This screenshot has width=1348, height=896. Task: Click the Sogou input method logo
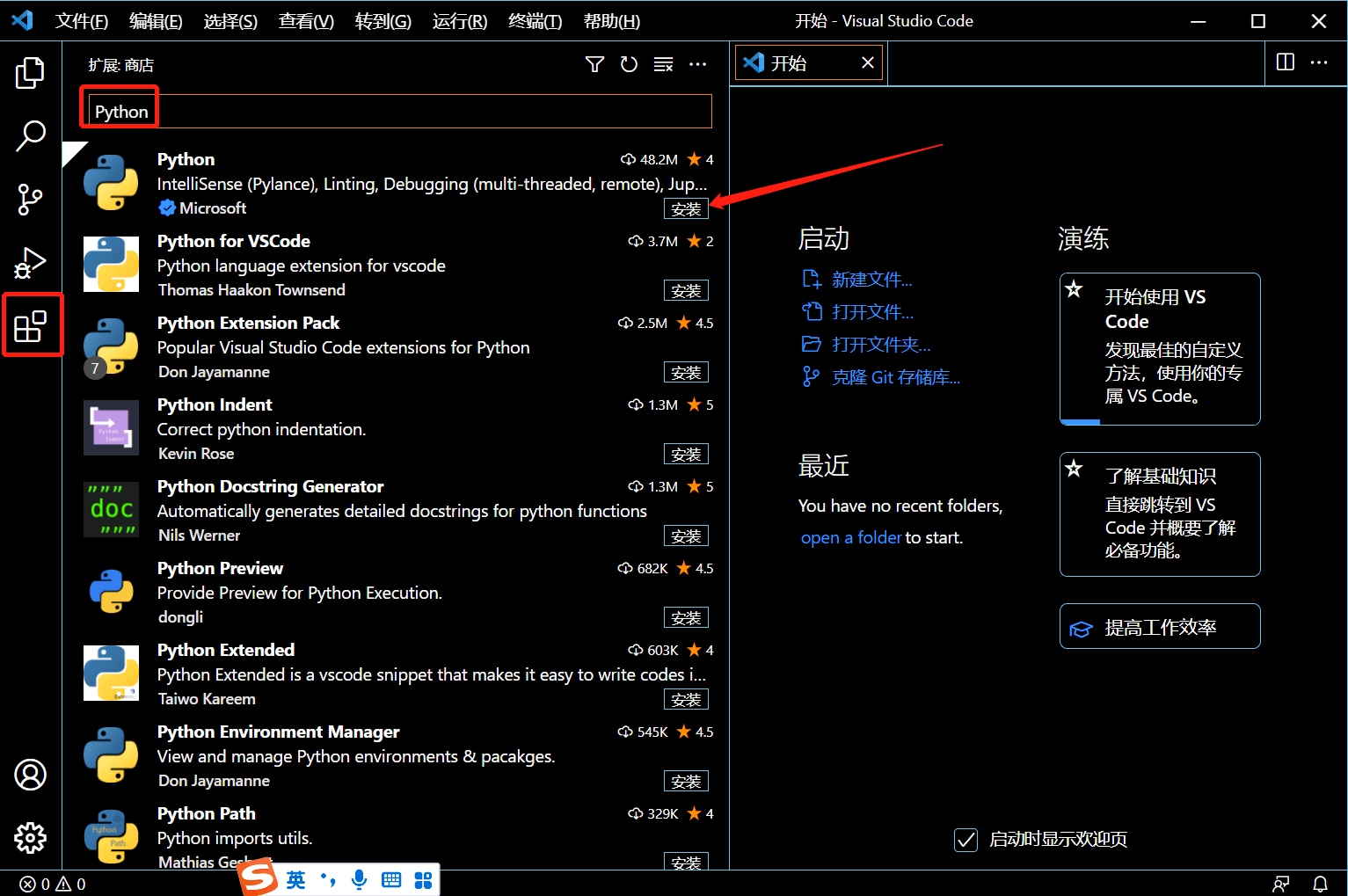[x=258, y=878]
